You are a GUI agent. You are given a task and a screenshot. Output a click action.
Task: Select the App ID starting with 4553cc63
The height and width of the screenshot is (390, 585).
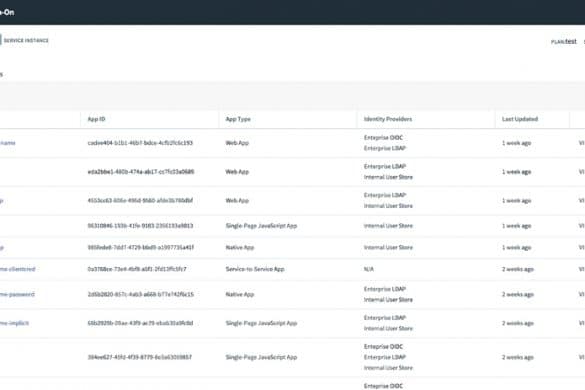(x=140, y=200)
